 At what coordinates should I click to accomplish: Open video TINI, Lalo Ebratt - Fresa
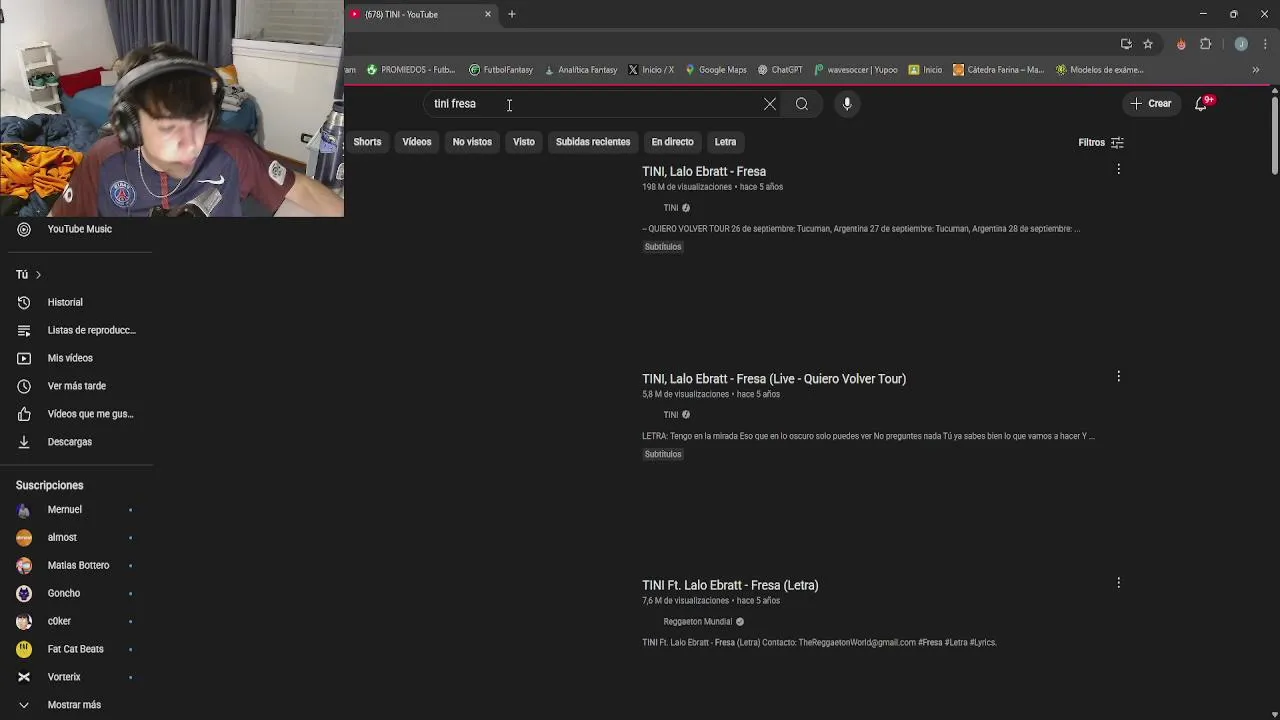click(x=704, y=172)
